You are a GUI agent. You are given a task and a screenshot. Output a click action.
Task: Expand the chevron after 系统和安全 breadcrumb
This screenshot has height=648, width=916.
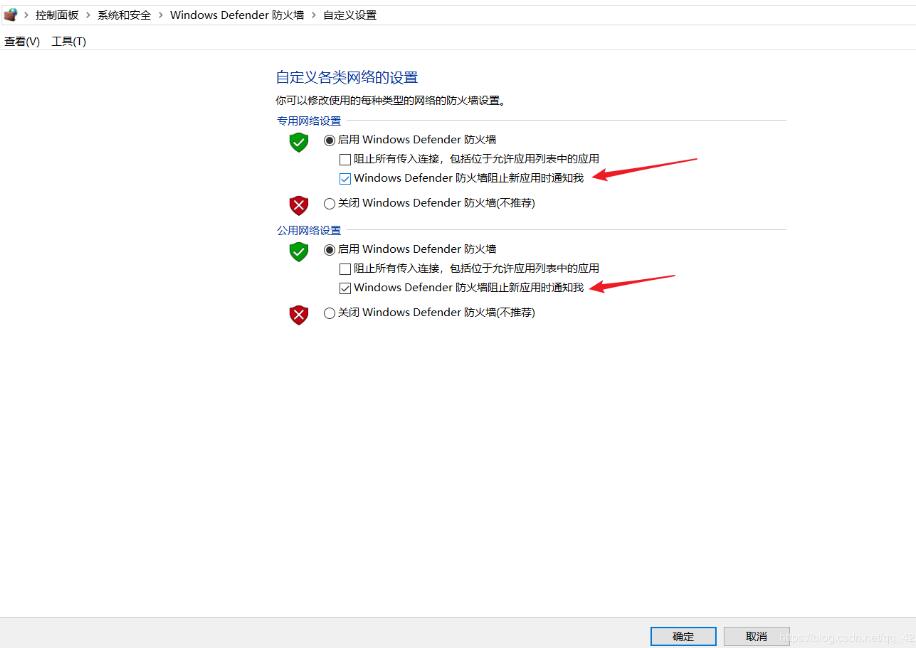tap(161, 15)
